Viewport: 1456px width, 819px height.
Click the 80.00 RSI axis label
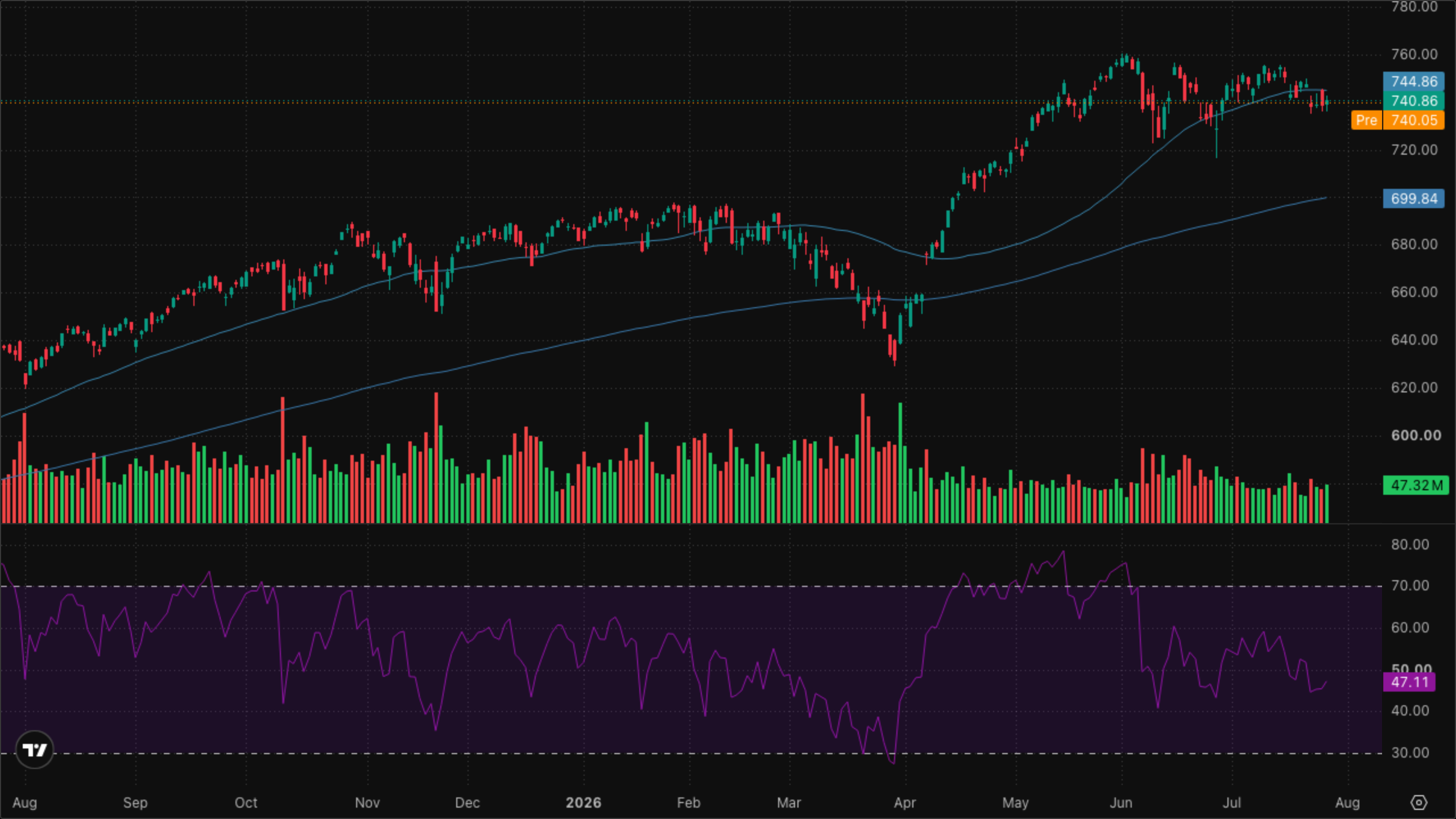pyautogui.click(x=1410, y=544)
